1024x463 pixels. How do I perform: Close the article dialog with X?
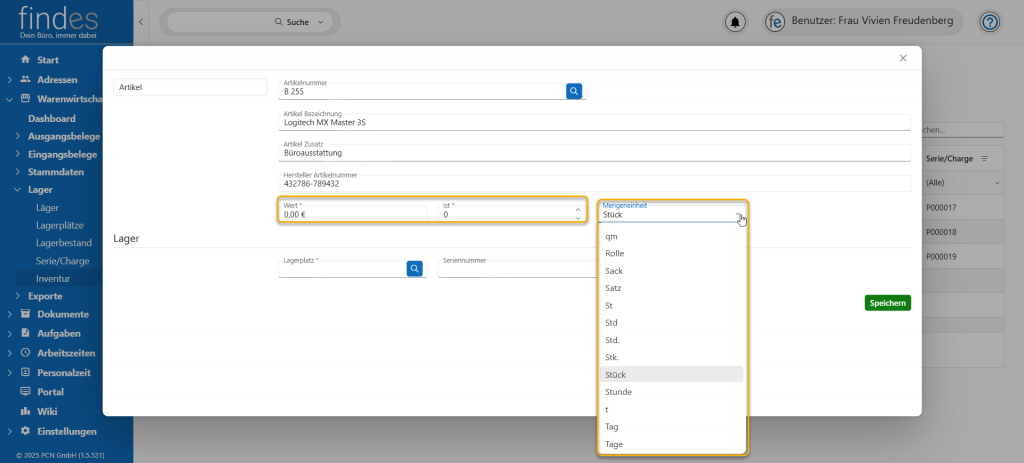pyautogui.click(x=903, y=58)
